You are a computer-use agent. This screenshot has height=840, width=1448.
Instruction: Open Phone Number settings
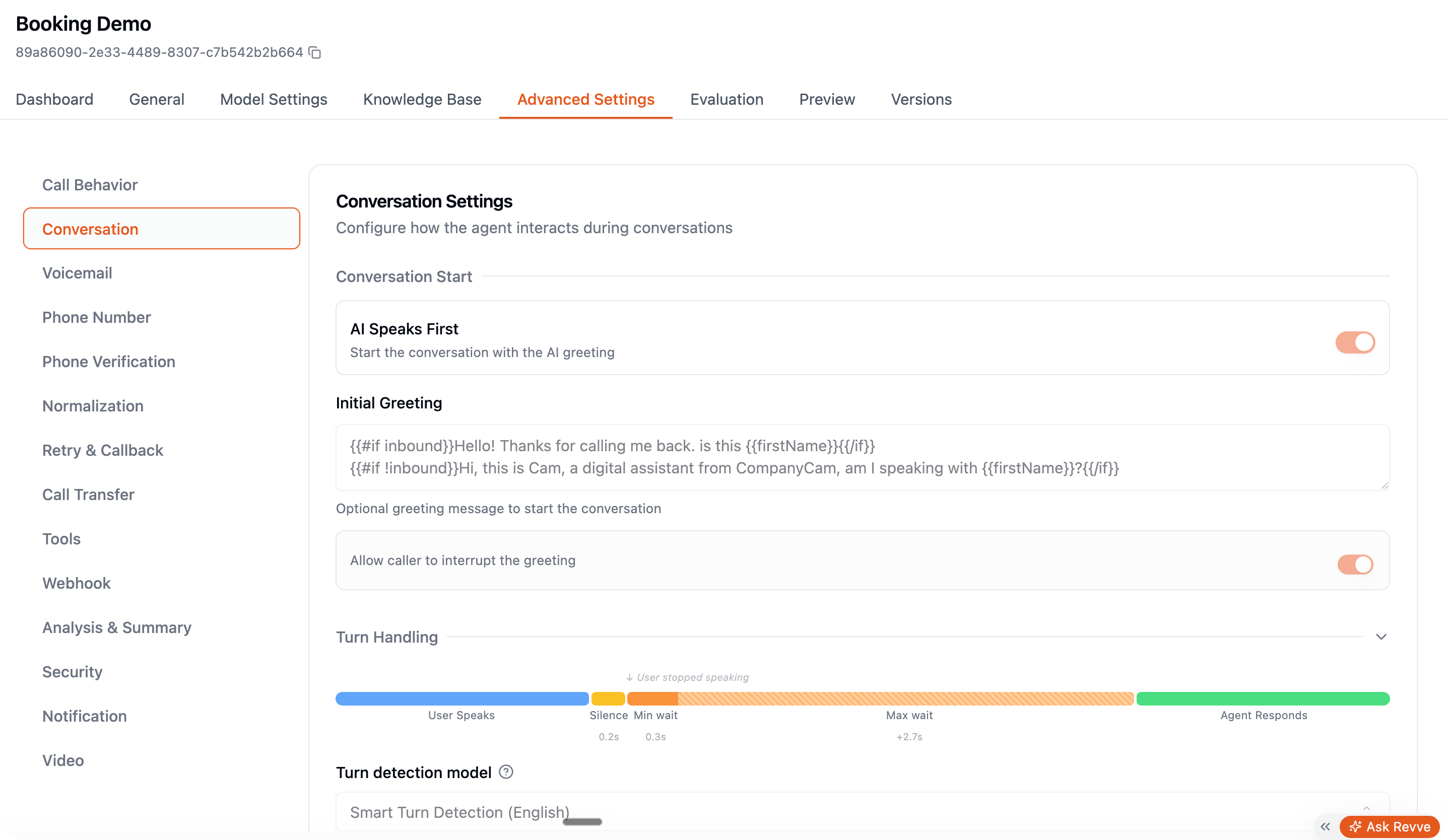tap(161, 317)
